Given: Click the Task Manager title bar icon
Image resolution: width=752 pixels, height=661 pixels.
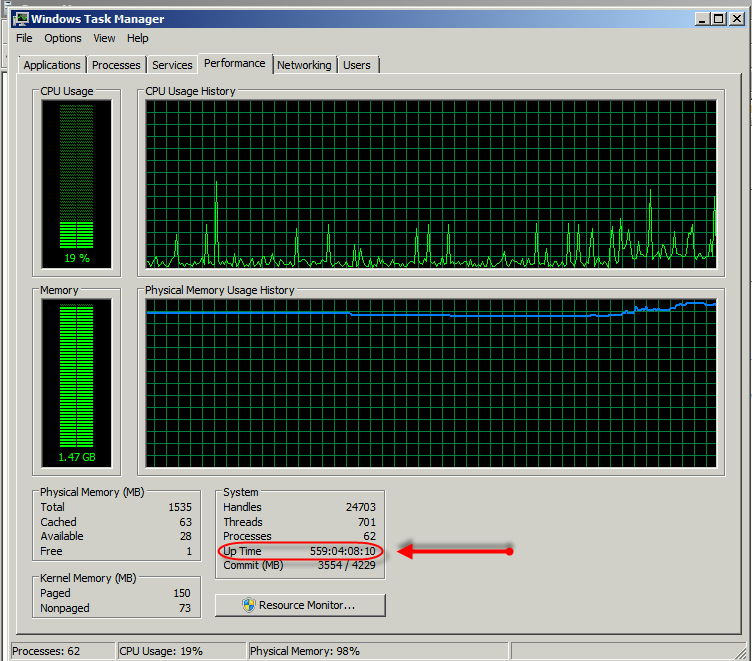Looking at the screenshot, I should (x=21, y=19).
